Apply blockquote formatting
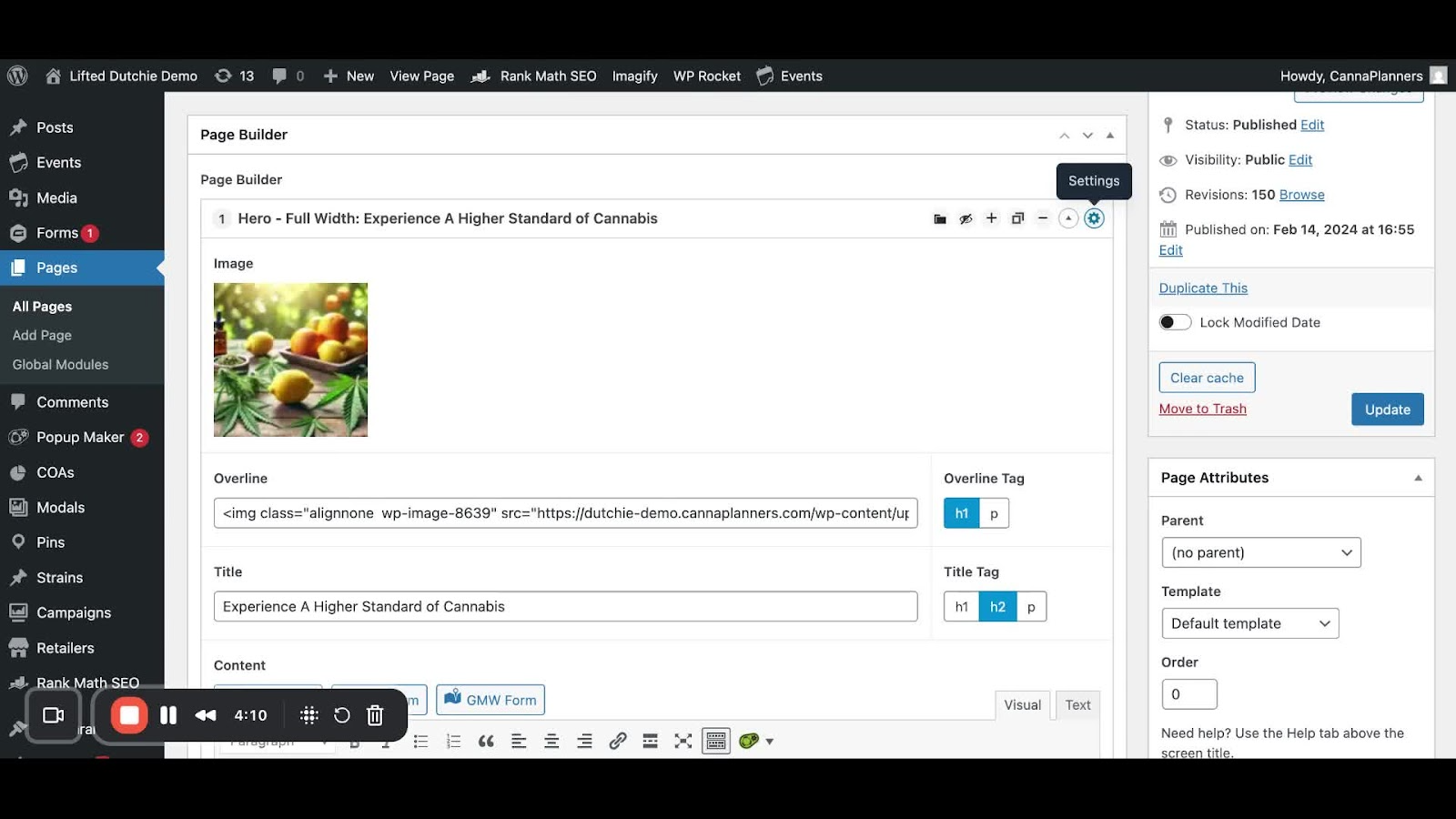The image size is (1456, 819). pyautogui.click(x=486, y=742)
